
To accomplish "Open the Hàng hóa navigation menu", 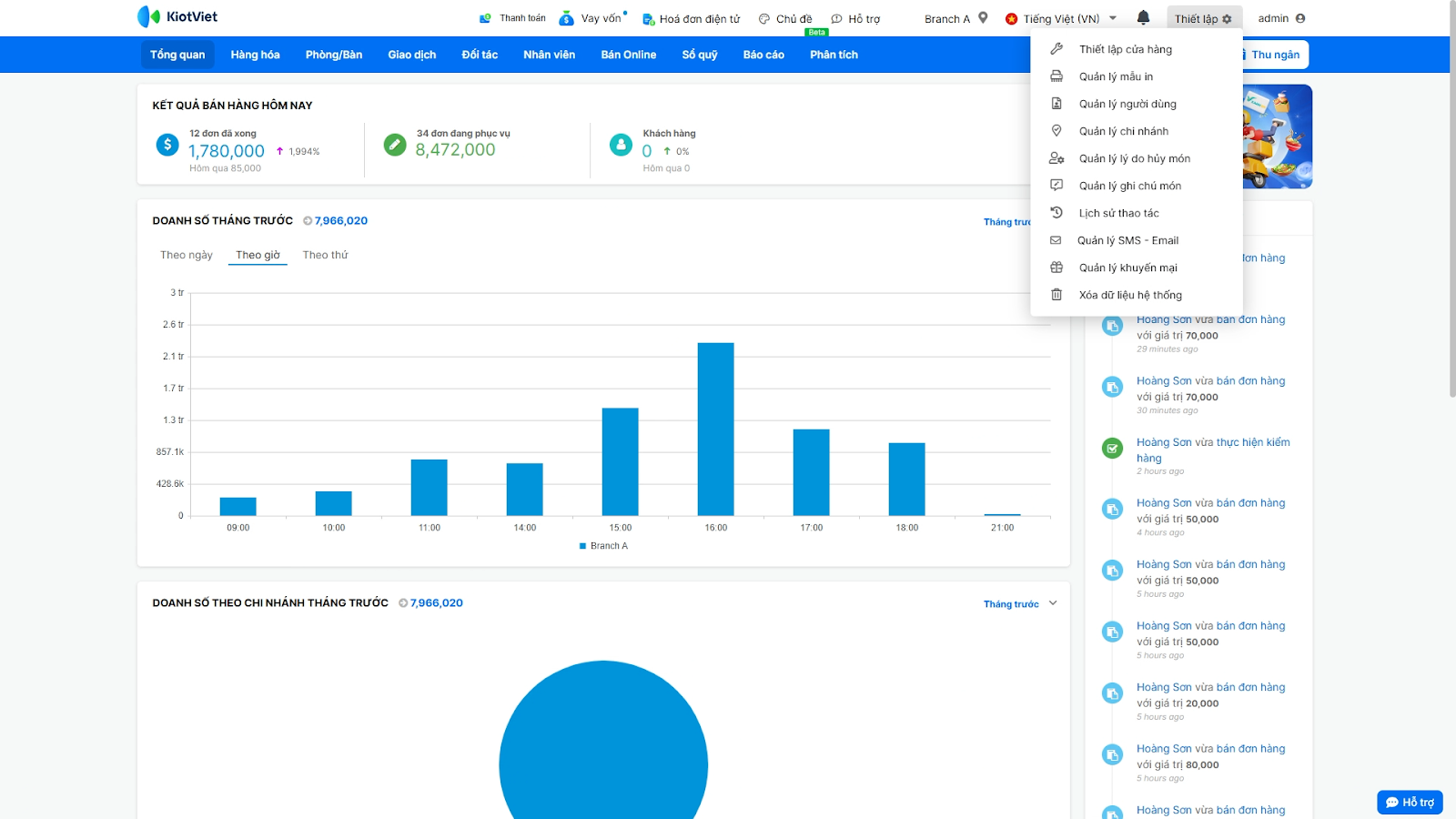I will [255, 55].
